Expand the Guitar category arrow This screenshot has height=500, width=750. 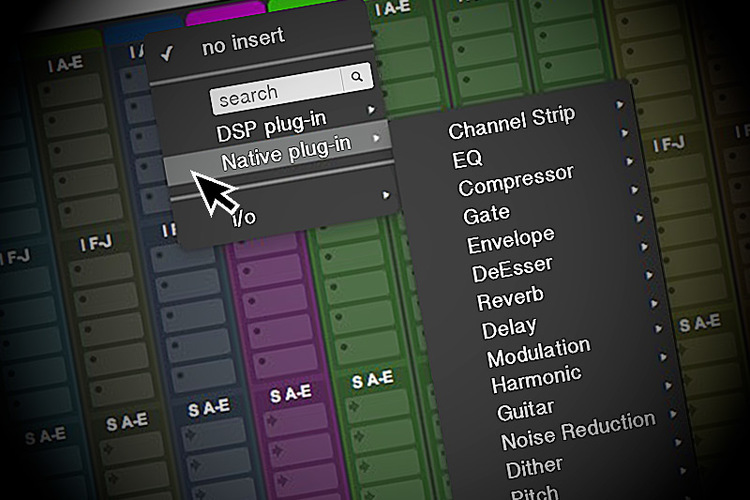(668, 386)
